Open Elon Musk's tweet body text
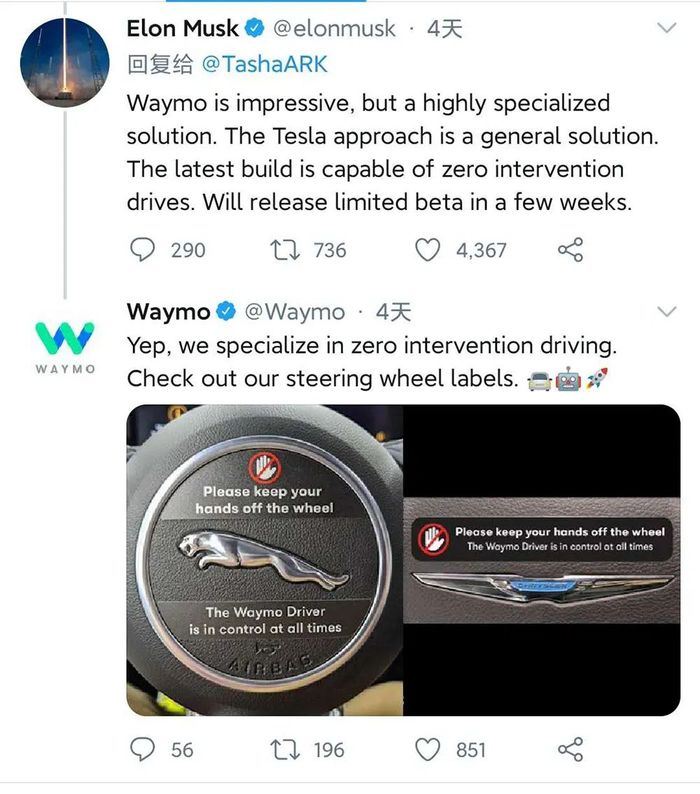Viewport: 700px width, 794px height. click(393, 152)
